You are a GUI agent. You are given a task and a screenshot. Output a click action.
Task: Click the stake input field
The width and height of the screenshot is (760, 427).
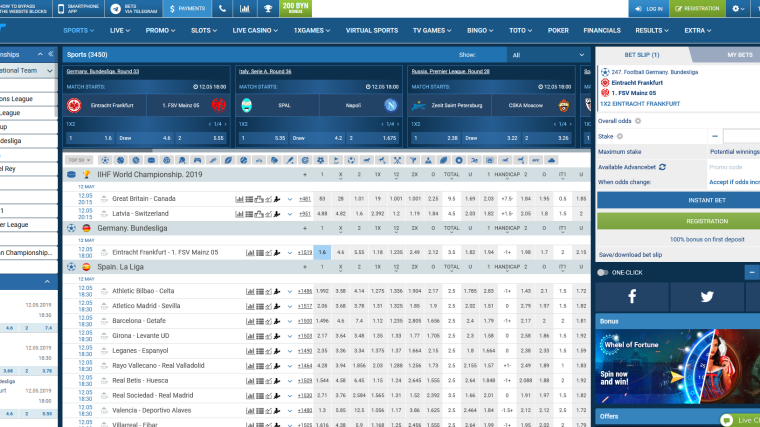tap(741, 136)
